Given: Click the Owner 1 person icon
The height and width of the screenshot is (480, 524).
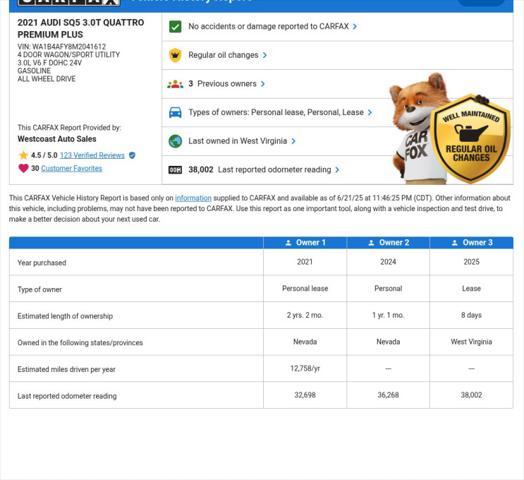Looking at the screenshot, I should (x=288, y=243).
